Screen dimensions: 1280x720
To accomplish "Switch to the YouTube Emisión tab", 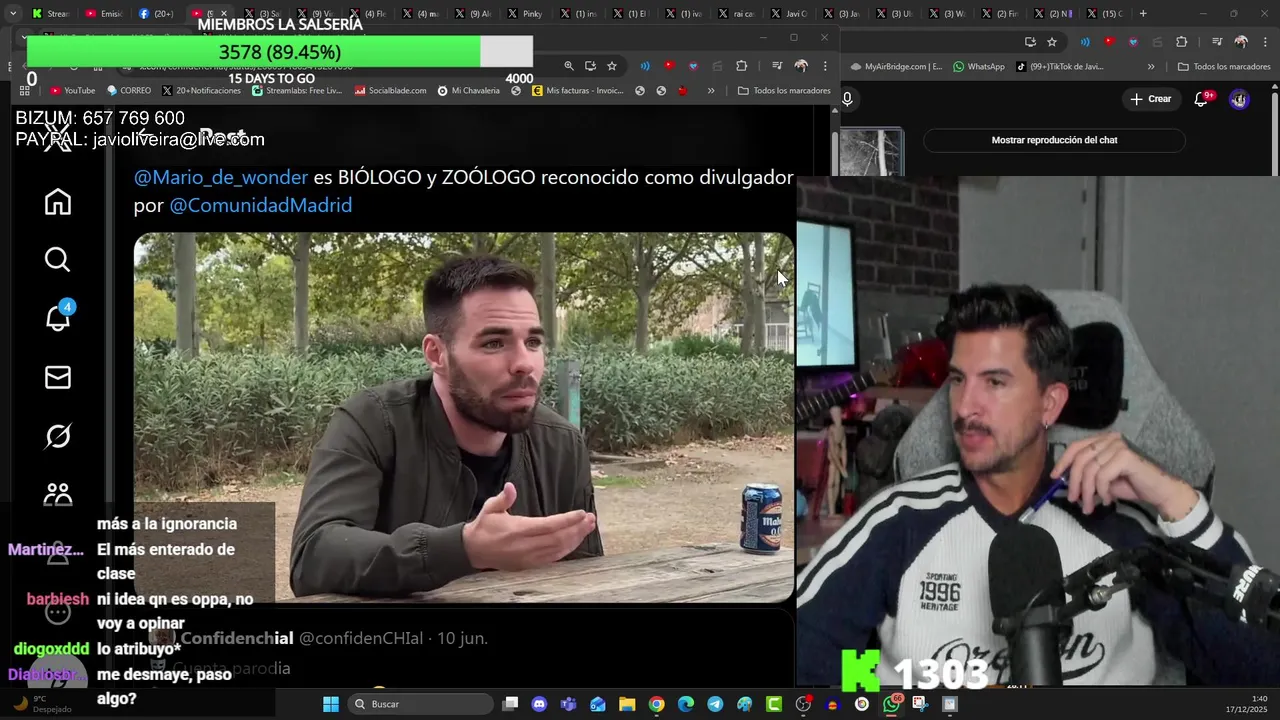I will coord(103,13).
